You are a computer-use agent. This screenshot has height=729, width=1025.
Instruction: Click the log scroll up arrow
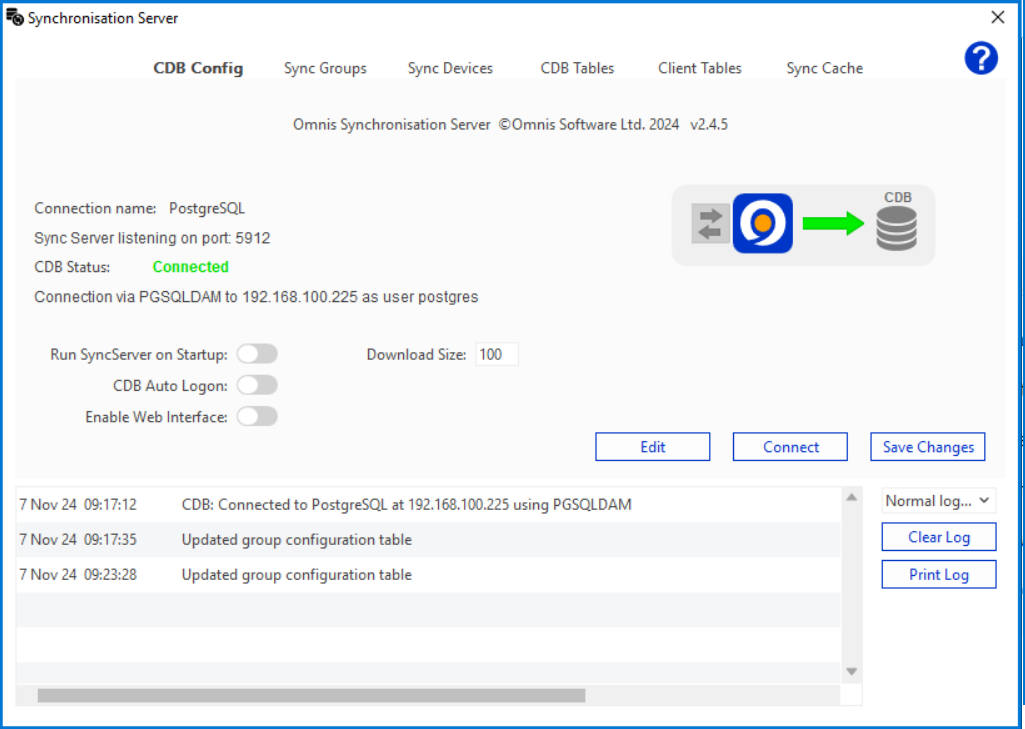click(x=851, y=498)
